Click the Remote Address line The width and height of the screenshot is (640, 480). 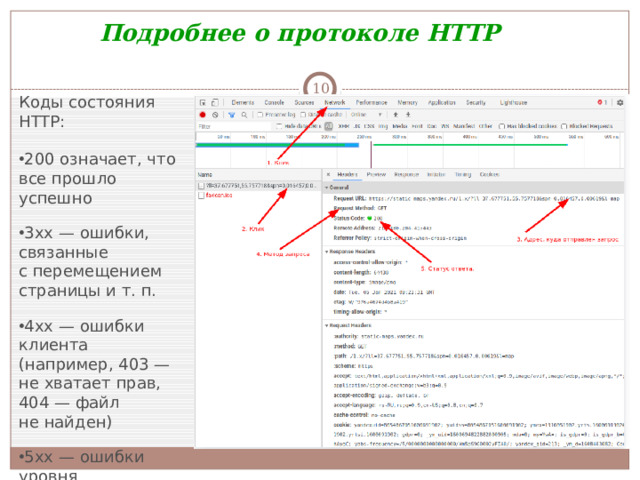[382, 228]
